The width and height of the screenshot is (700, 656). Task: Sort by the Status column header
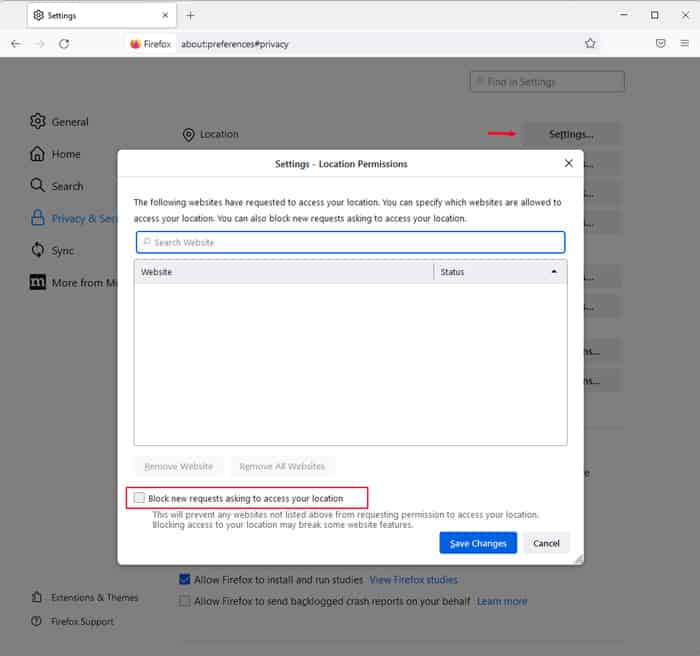500,272
